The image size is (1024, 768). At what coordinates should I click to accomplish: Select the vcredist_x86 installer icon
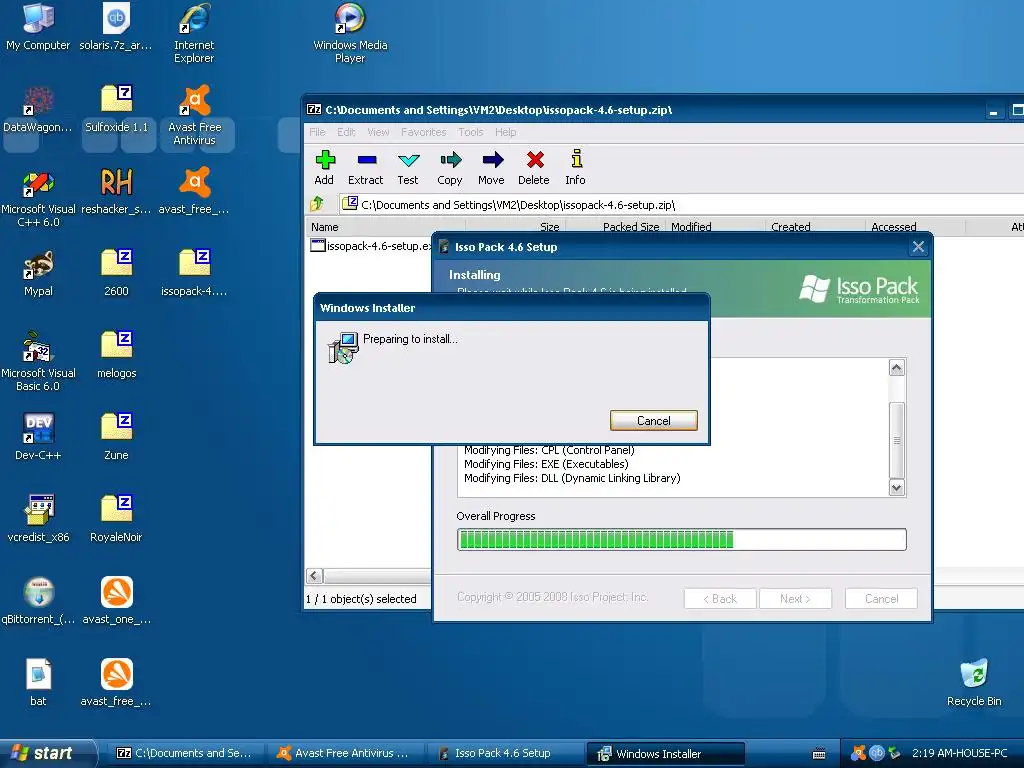[x=38, y=519]
